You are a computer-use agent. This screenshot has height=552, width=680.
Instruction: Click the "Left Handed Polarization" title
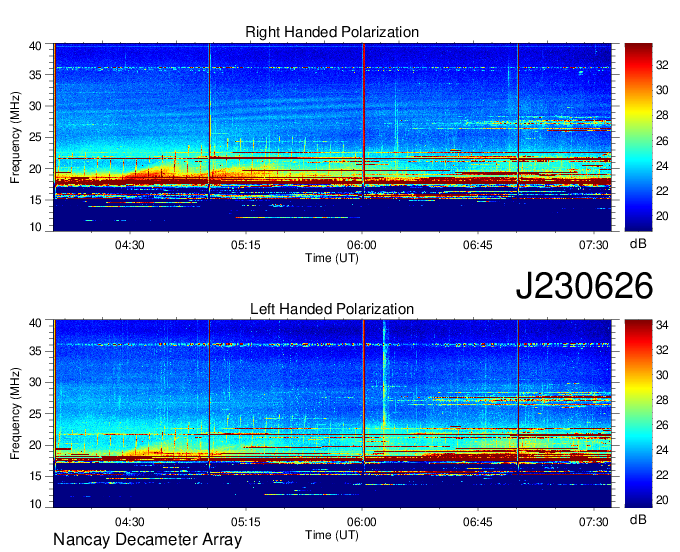pos(332,309)
